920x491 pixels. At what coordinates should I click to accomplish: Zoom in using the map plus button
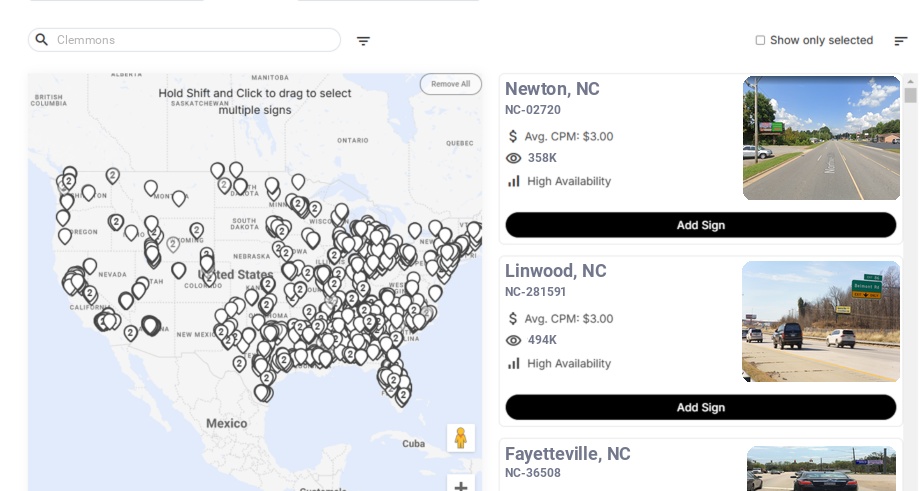tap(461, 485)
